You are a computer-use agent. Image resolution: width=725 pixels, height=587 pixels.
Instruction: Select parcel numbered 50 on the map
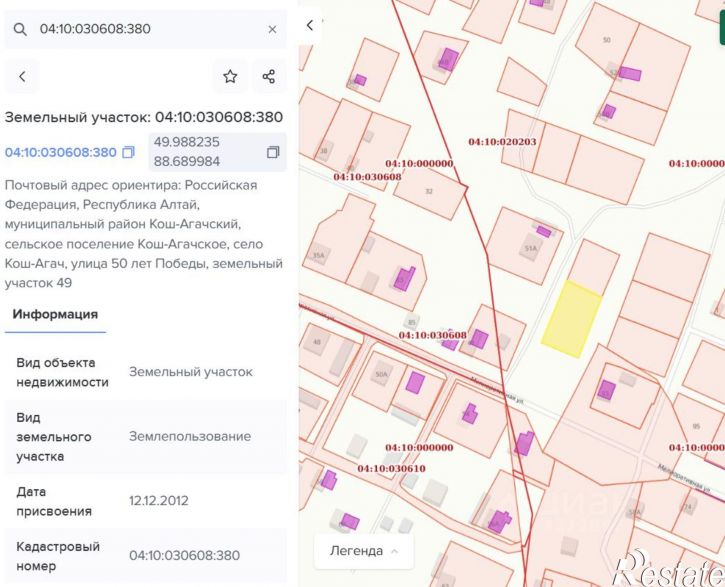click(x=606, y=40)
